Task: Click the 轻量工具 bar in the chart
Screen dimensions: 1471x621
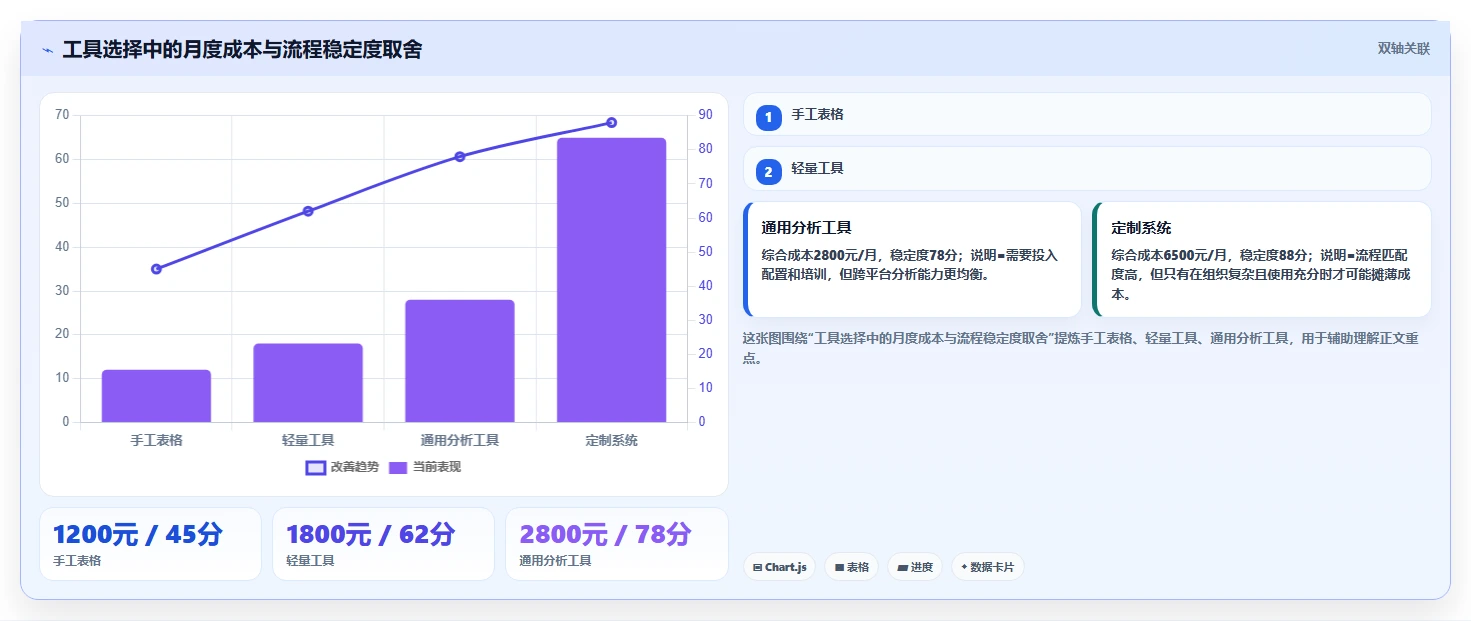Action: (x=308, y=383)
